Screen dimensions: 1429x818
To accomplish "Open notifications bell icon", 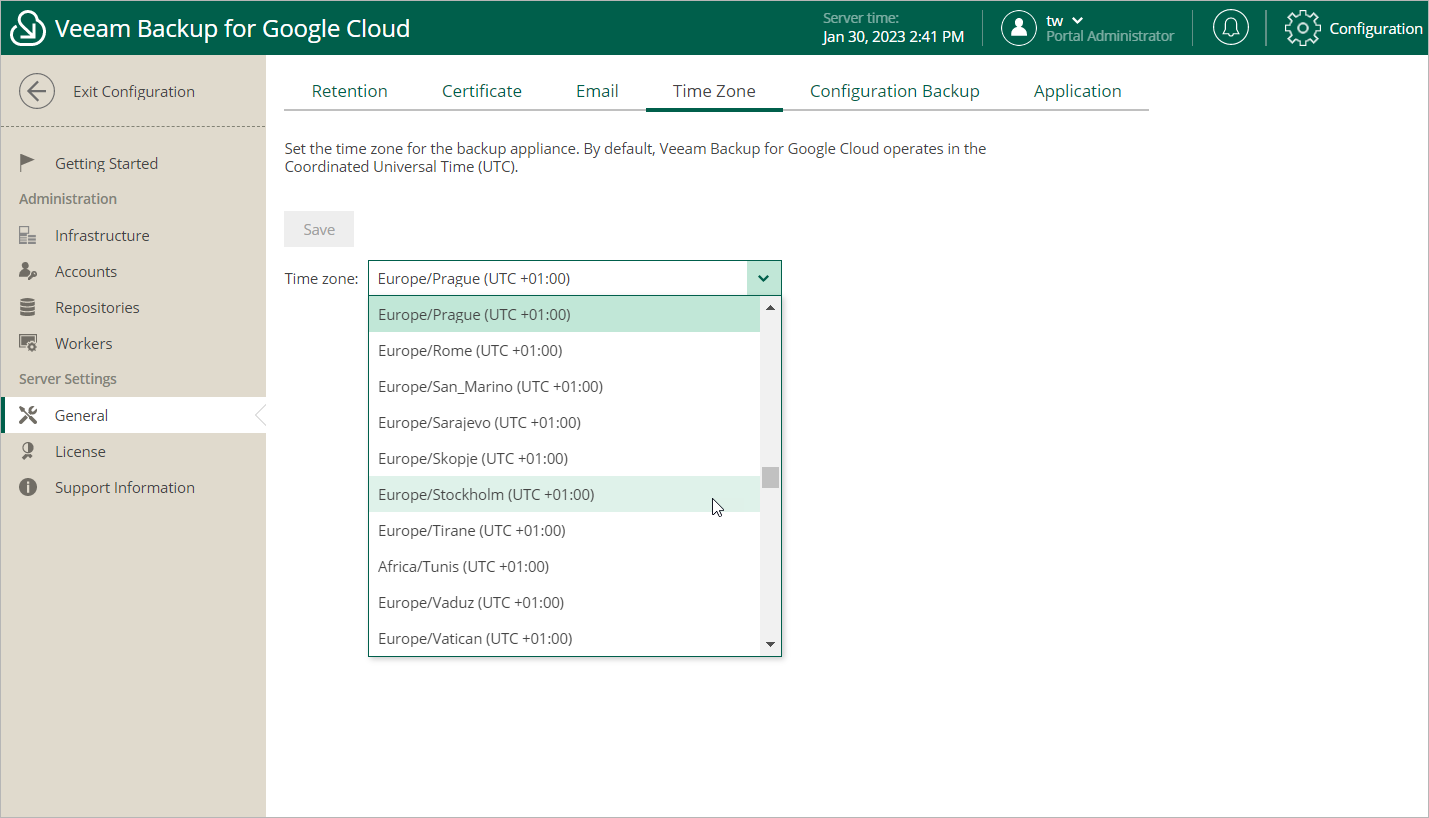I will pyautogui.click(x=1230, y=28).
